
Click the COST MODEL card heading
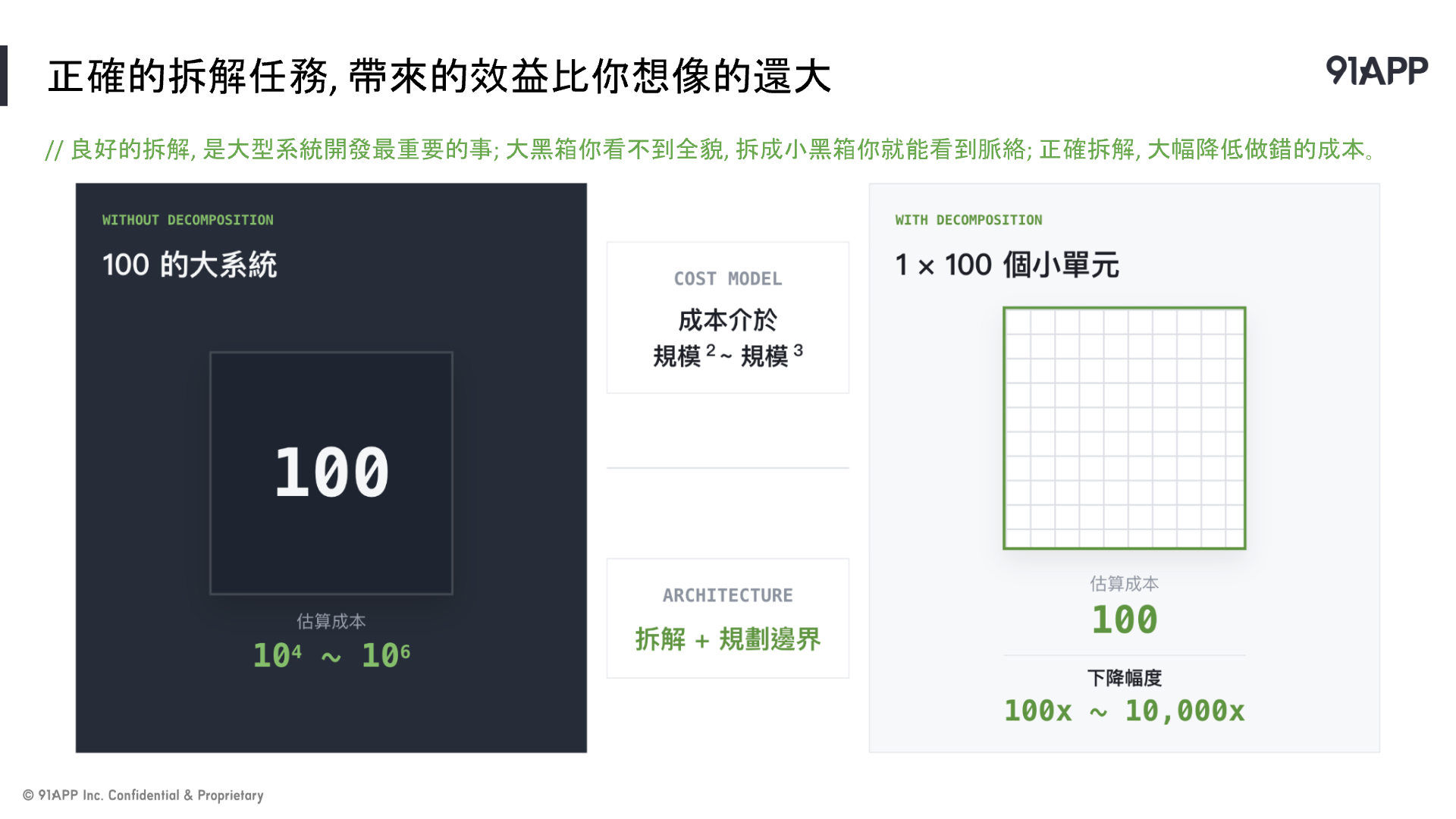[728, 279]
